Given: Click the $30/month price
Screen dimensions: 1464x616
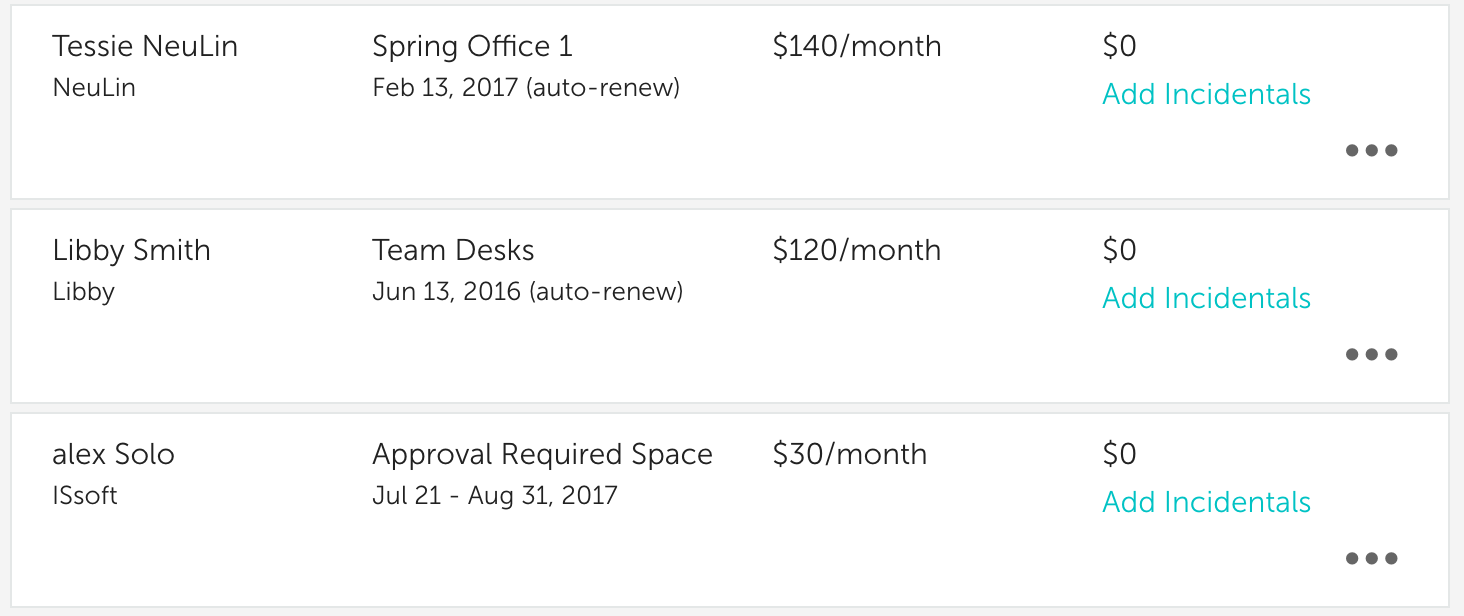Looking at the screenshot, I should click(849, 454).
